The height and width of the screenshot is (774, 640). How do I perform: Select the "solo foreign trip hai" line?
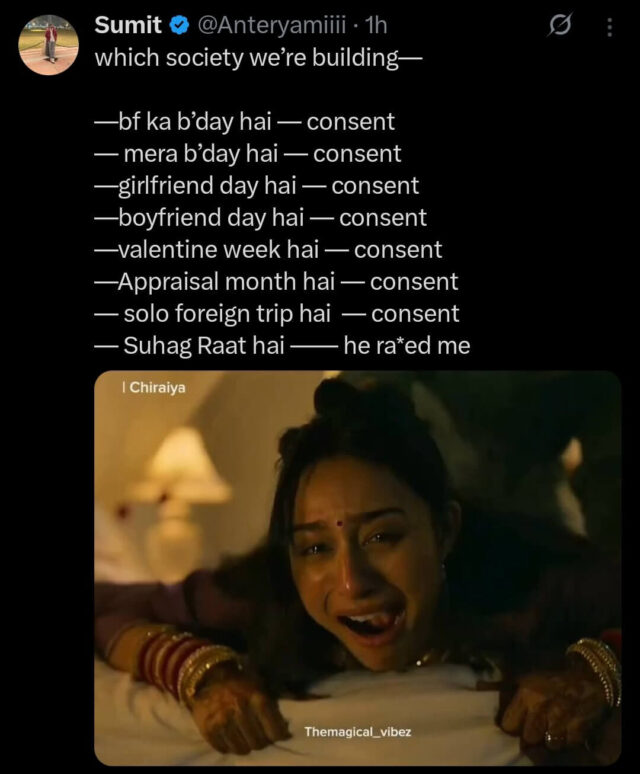point(277,314)
